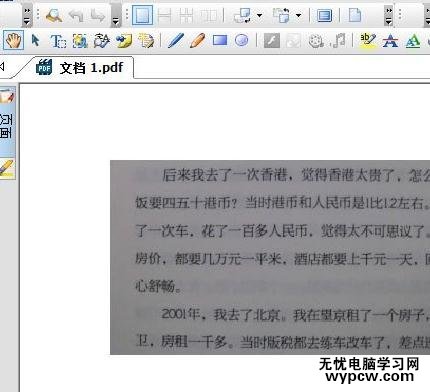Switch to continuous page layout
The height and width of the screenshot is (392, 430).
pos(164,15)
